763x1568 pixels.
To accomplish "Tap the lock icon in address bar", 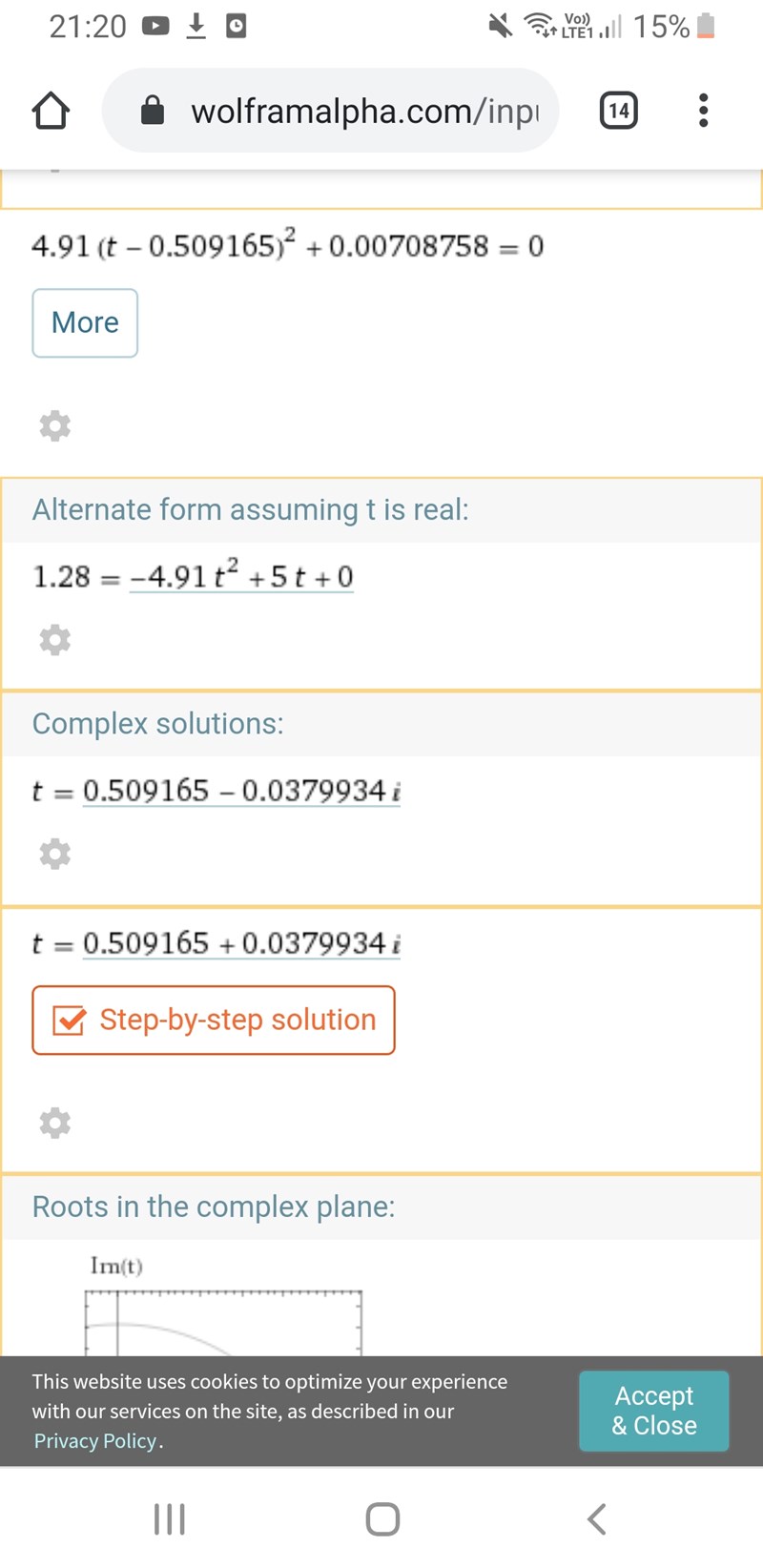I will coord(153,111).
